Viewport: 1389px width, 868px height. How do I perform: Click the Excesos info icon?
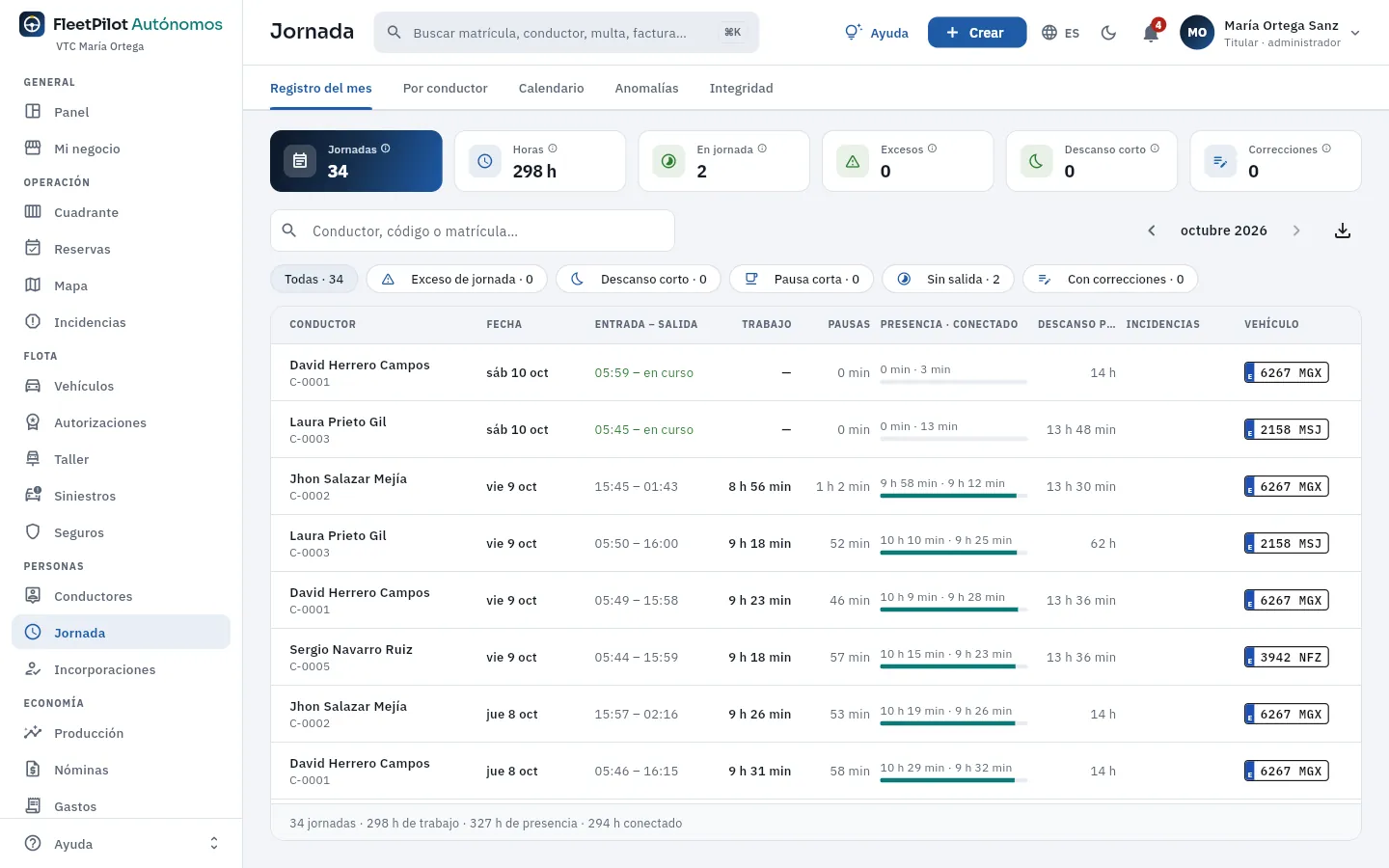click(x=932, y=149)
